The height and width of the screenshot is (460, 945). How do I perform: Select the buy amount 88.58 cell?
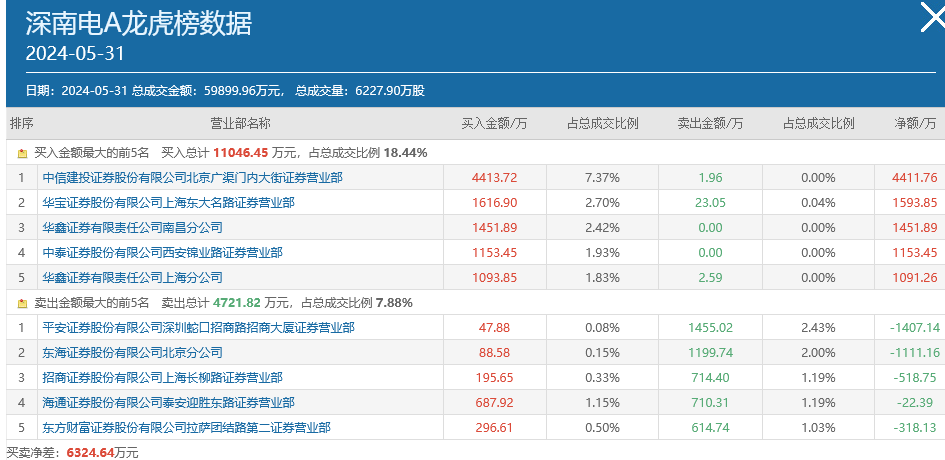pyautogui.click(x=494, y=352)
